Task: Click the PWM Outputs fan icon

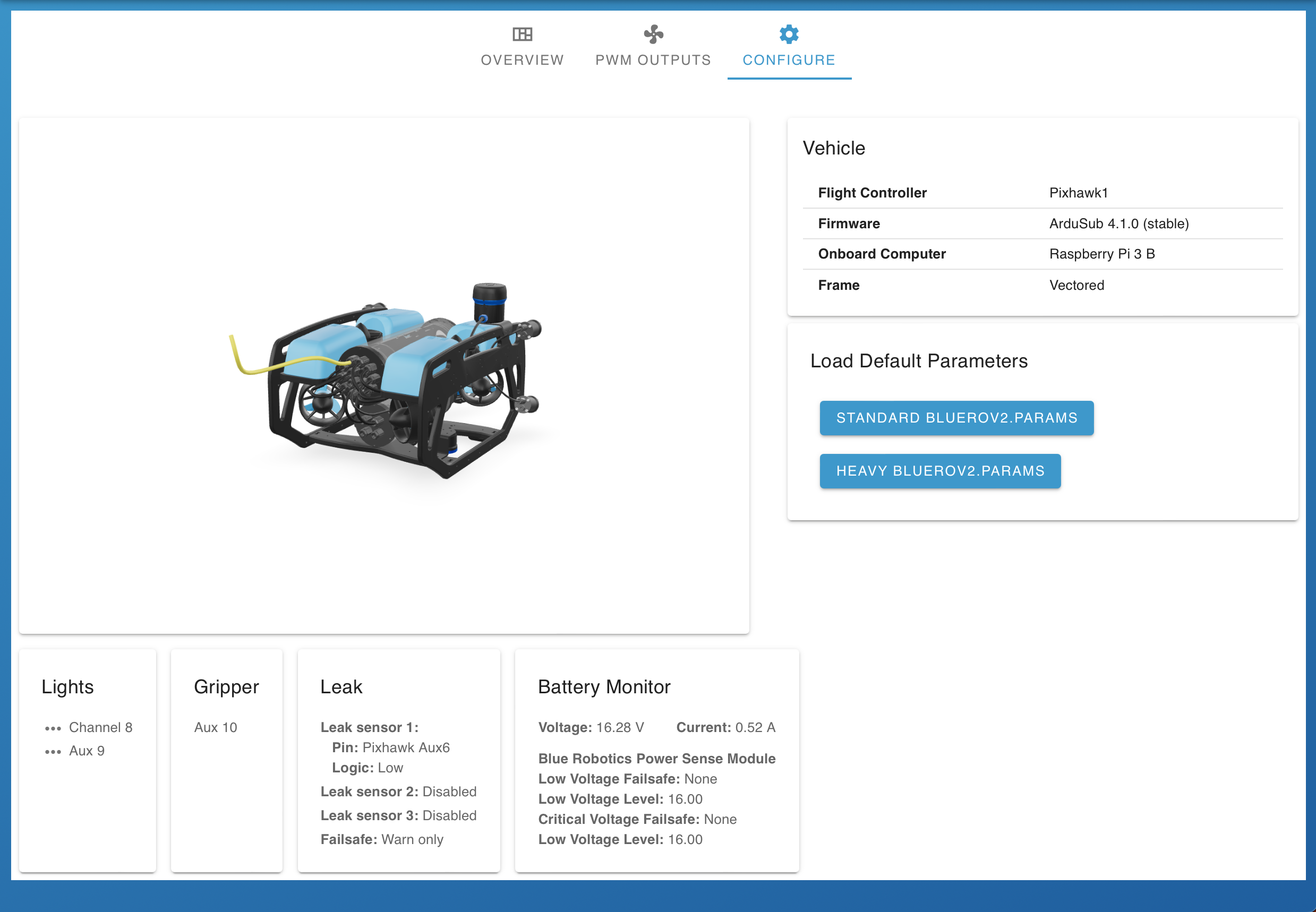Action: [653, 35]
